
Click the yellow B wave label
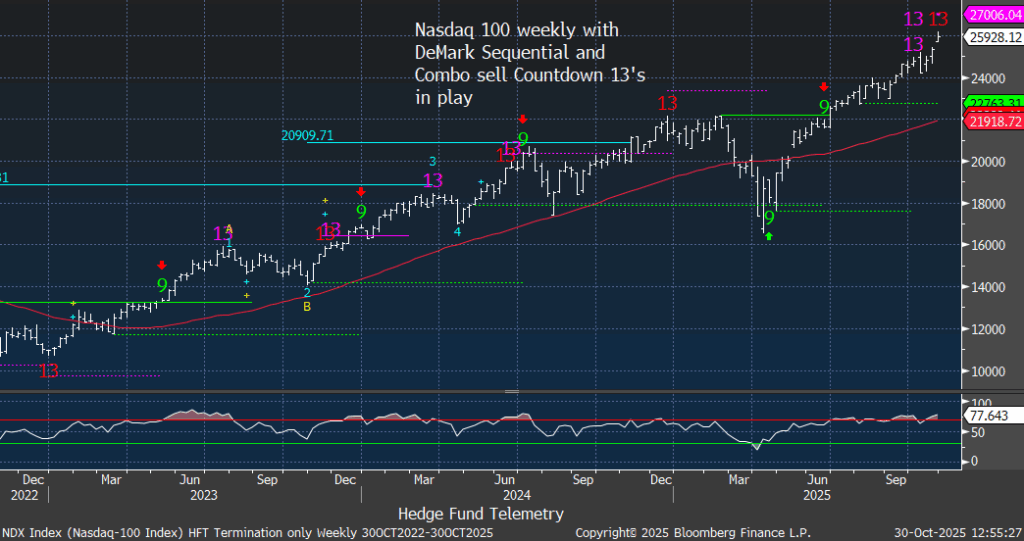coord(307,307)
